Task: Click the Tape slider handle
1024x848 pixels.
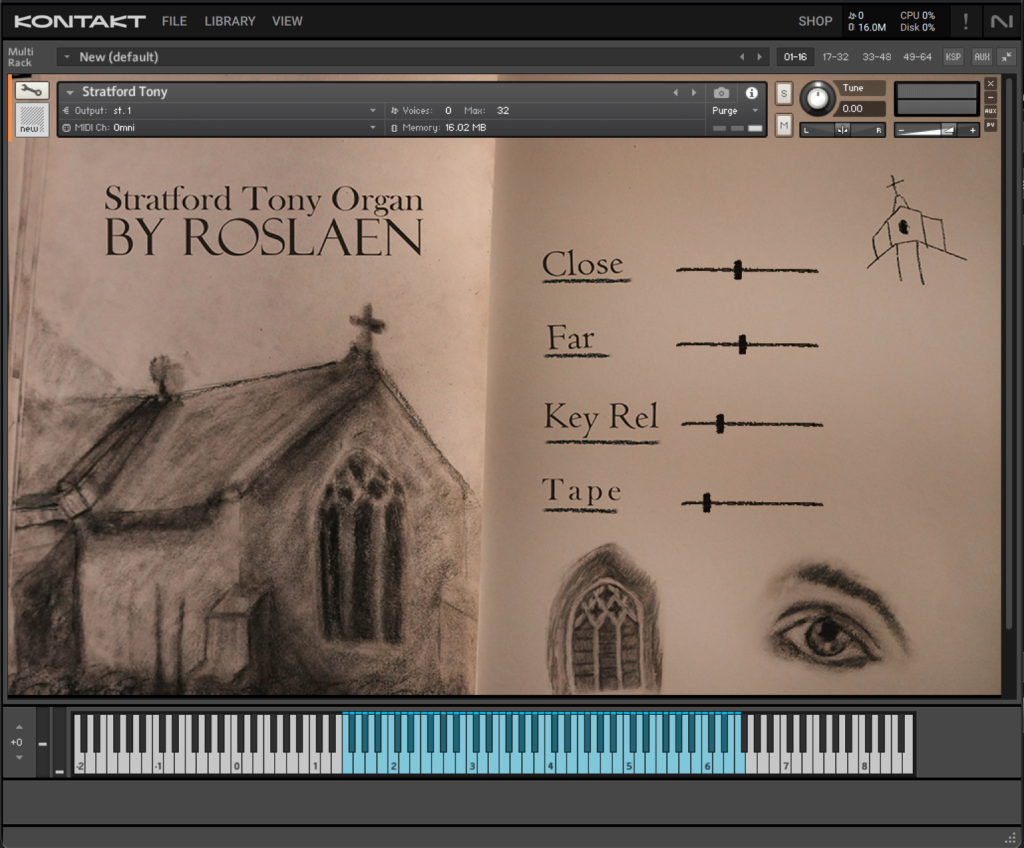Action: pos(707,502)
